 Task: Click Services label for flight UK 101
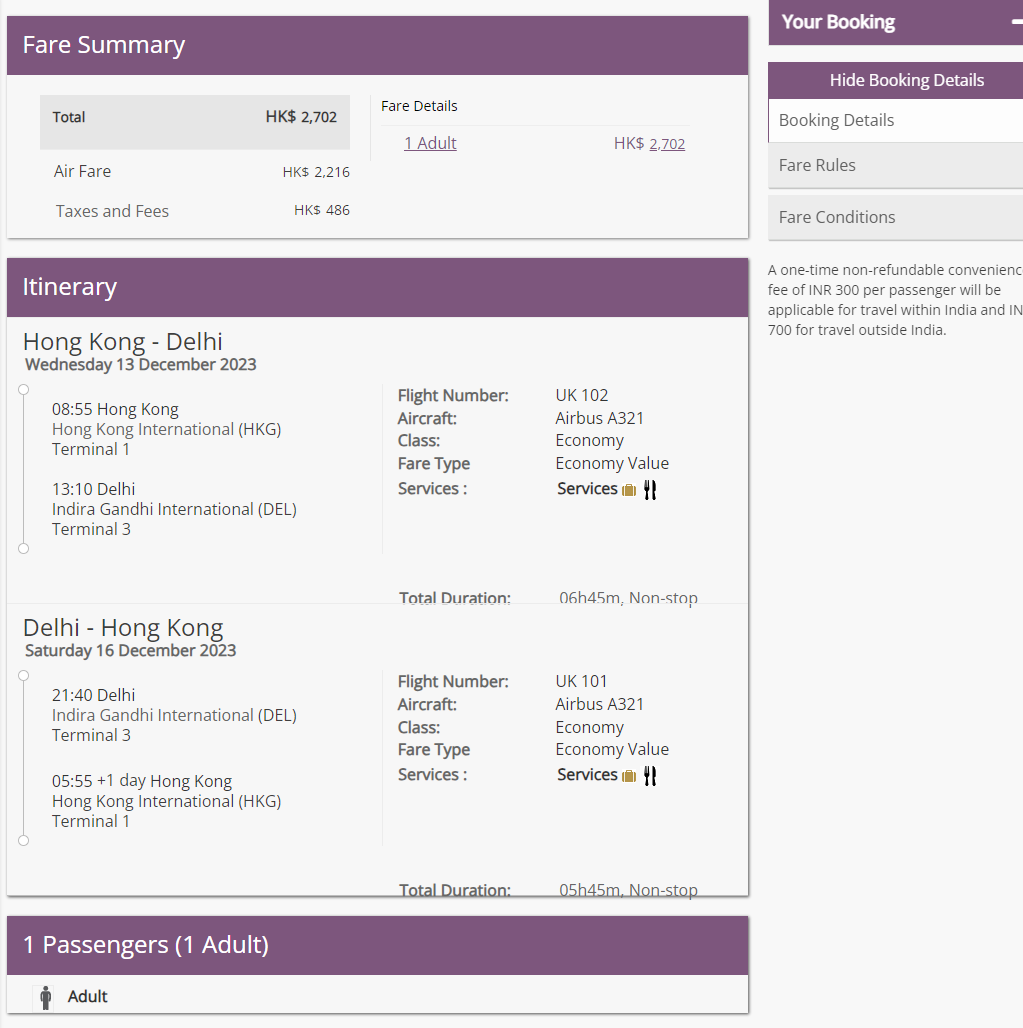tap(587, 775)
